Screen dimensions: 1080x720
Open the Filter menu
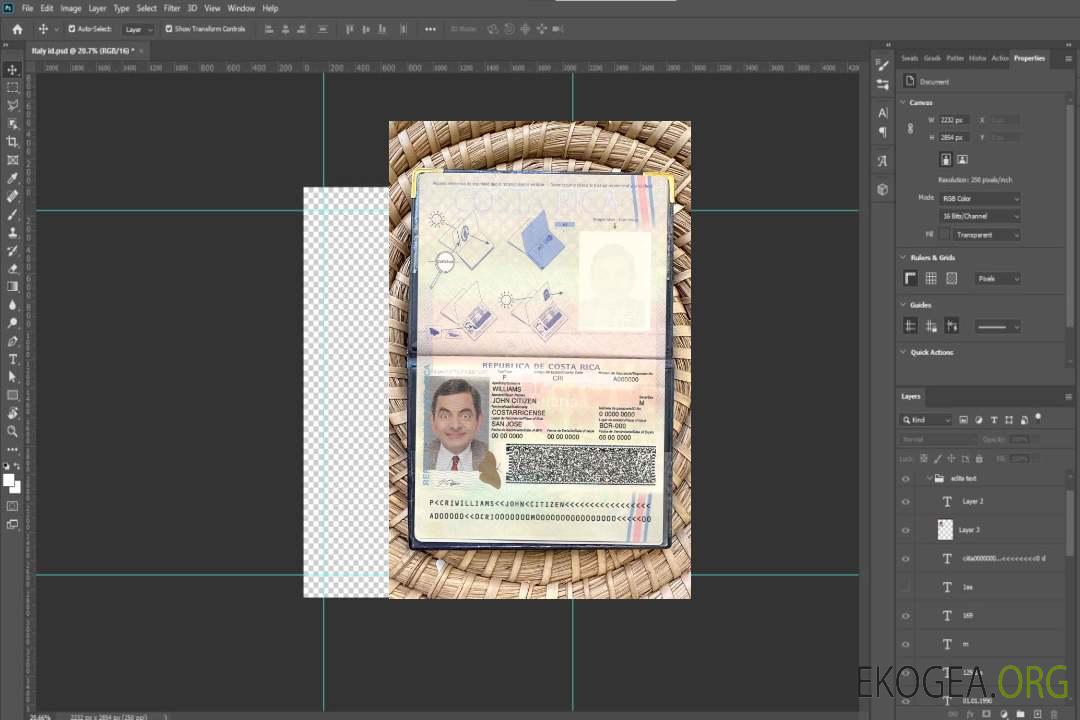[x=172, y=8]
